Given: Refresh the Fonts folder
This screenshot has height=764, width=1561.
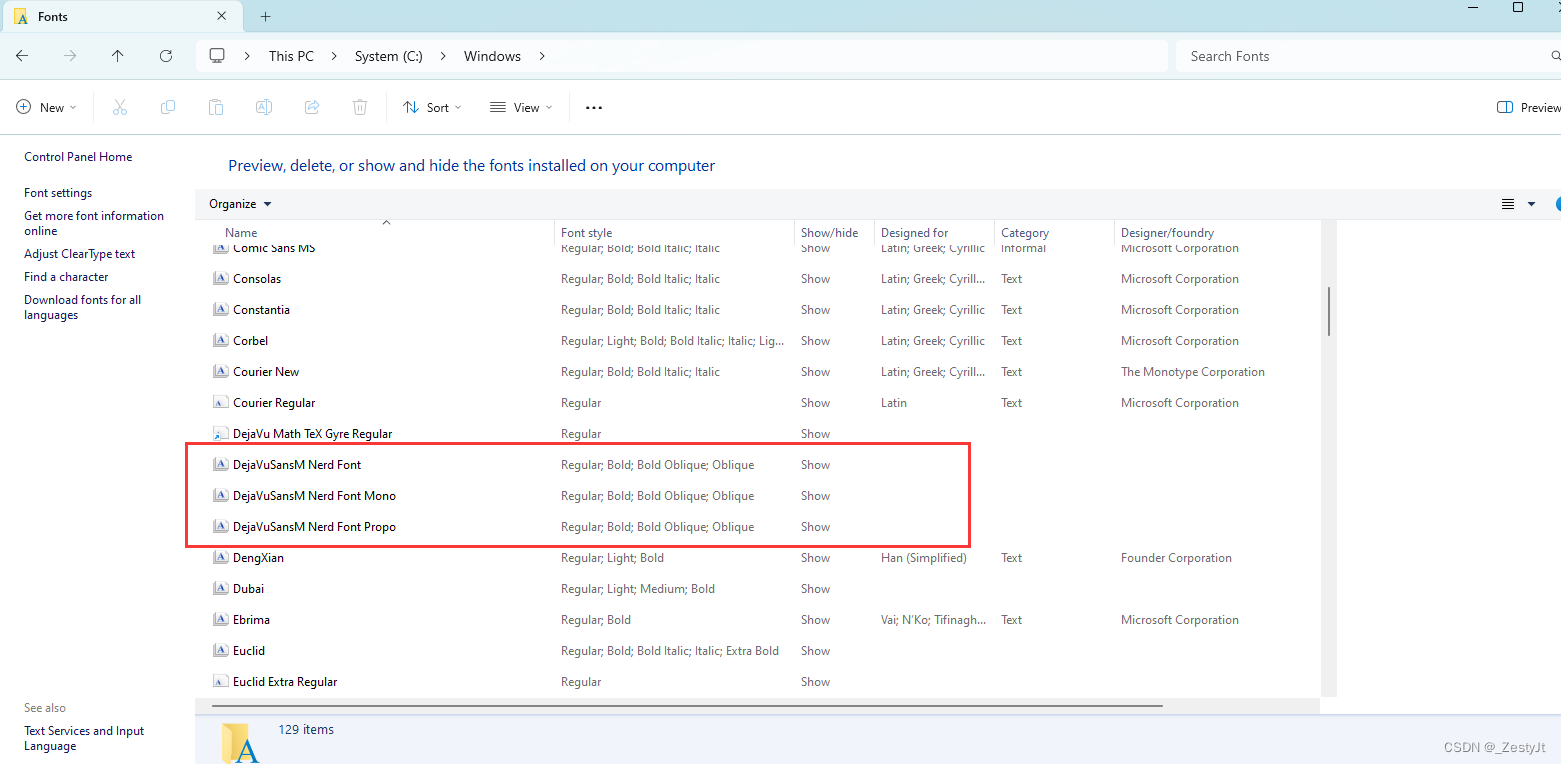Looking at the screenshot, I should coord(166,56).
